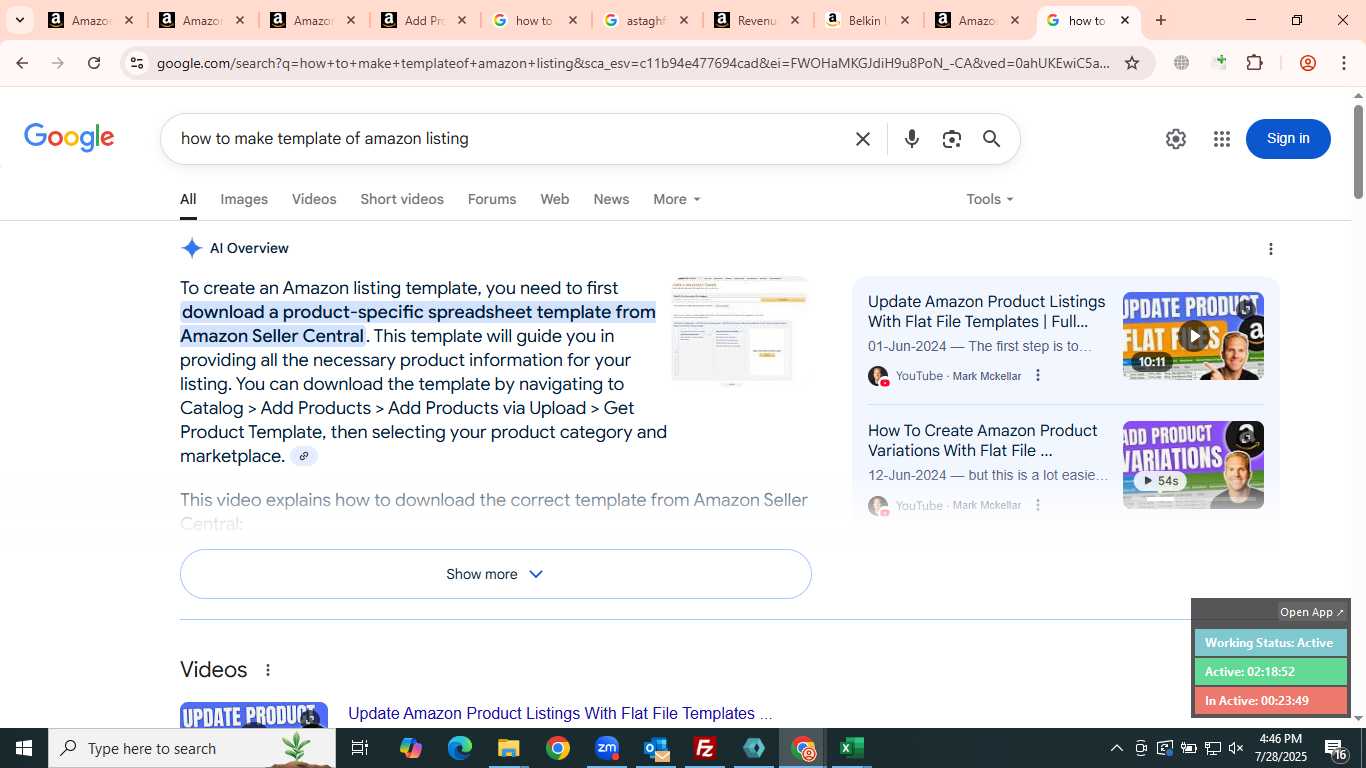Open Copilot from the taskbar
The height and width of the screenshot is (768, 1366).
(411, 748)
